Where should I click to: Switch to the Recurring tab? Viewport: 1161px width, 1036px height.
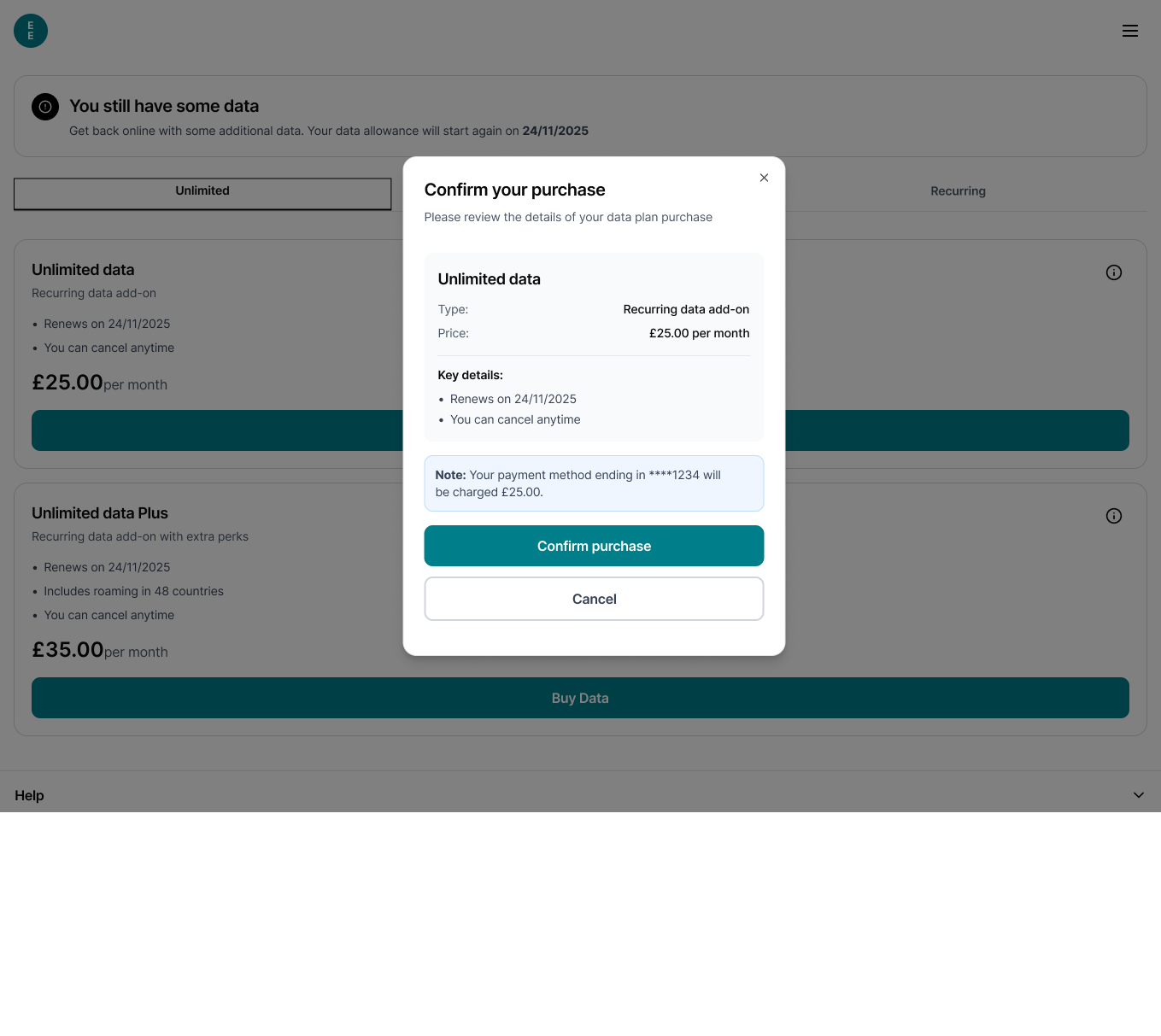click(958, 190)
